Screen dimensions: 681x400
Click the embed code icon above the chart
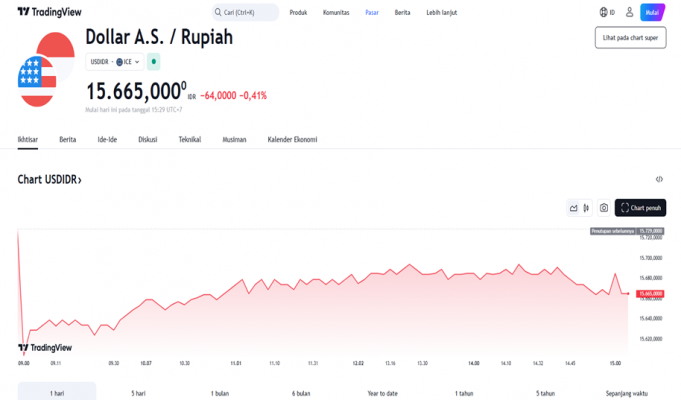click(x=659, y=179)
